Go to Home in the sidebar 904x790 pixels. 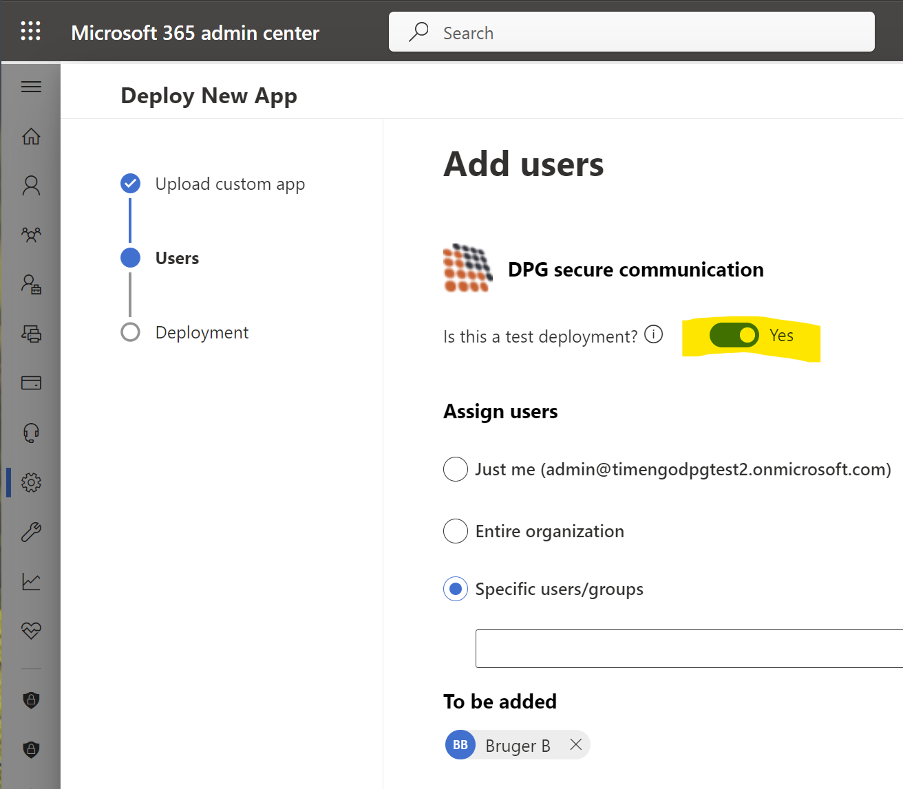tap(31, 137)
